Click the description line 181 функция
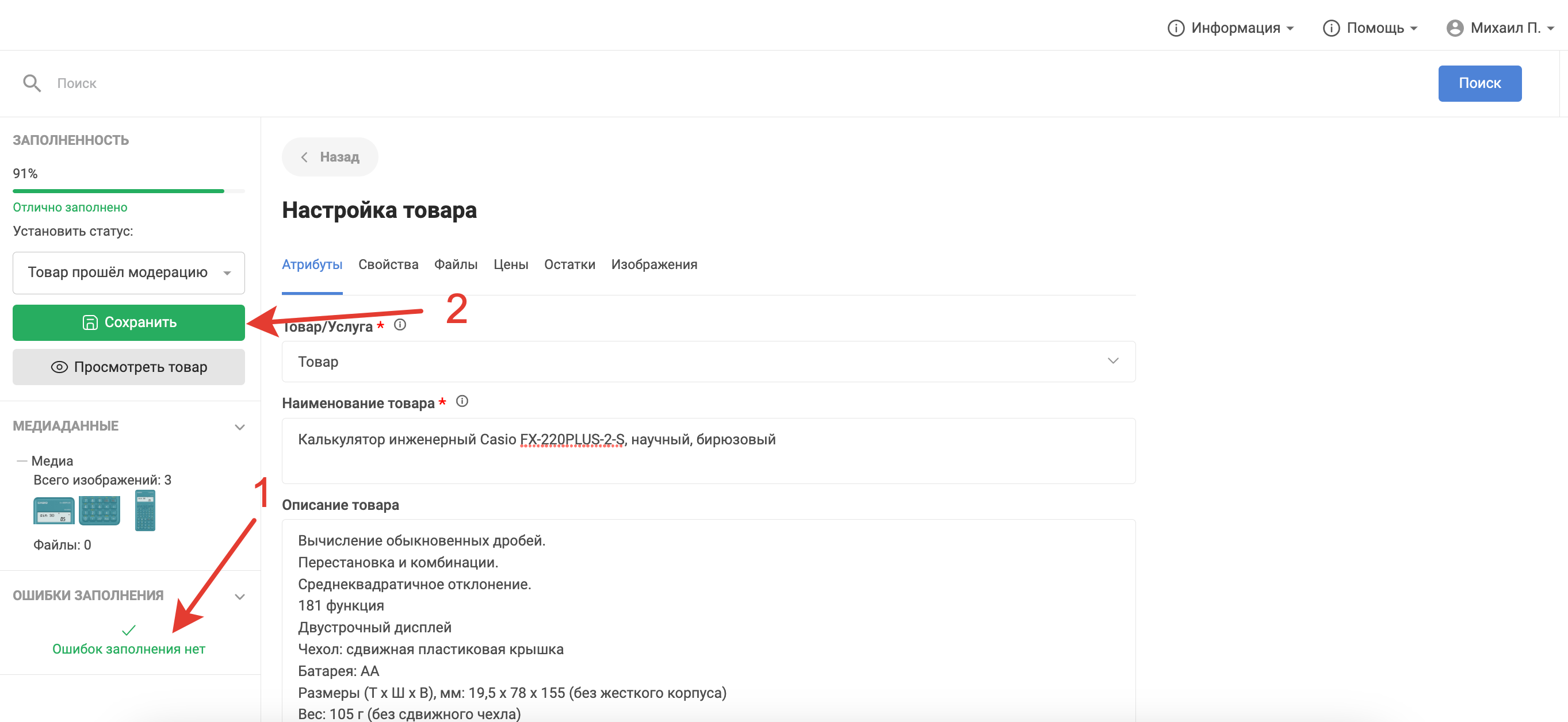Screen dimensions: 1568x722 341,606
